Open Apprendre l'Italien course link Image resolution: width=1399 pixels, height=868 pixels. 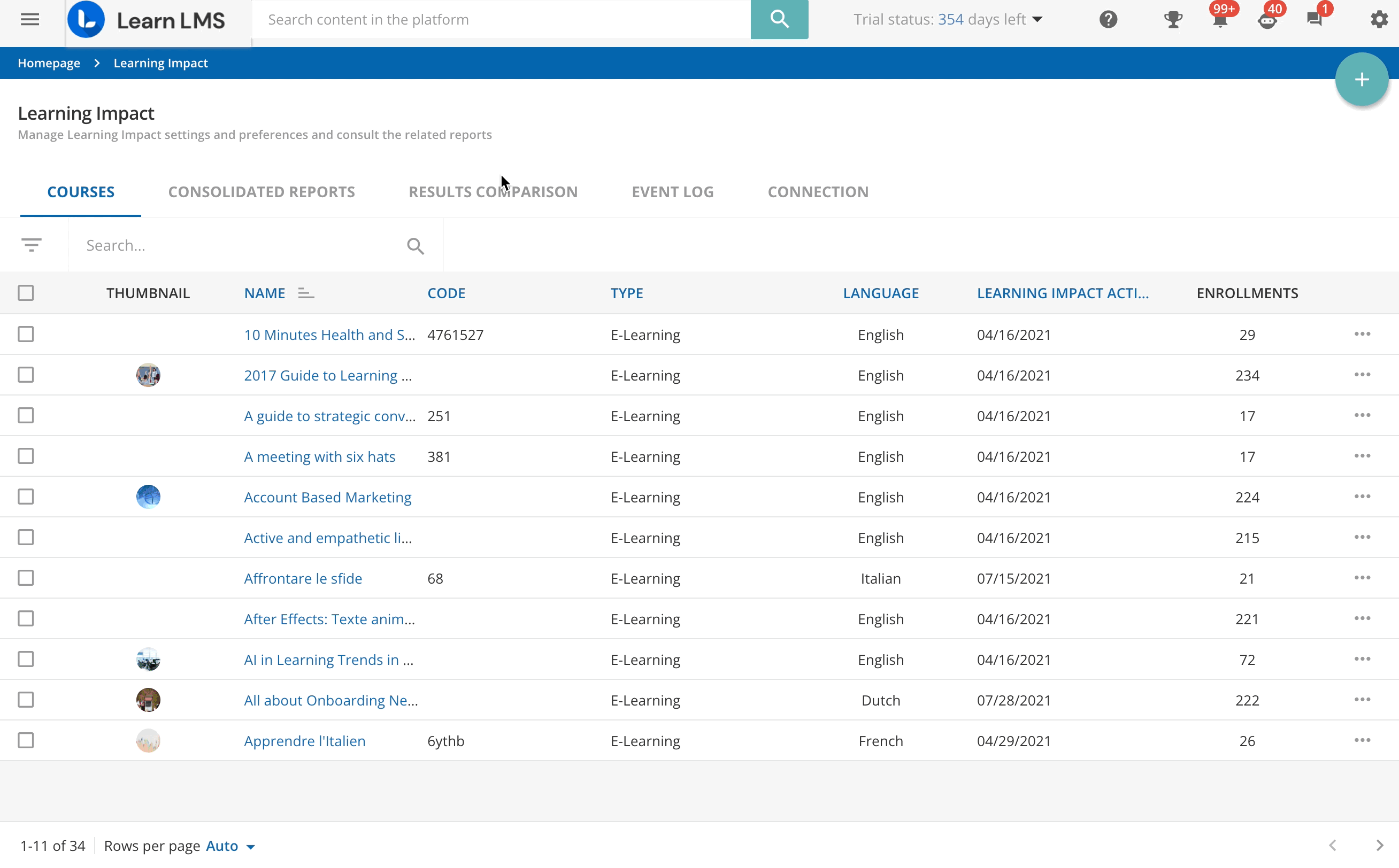[x=304, y=741]
